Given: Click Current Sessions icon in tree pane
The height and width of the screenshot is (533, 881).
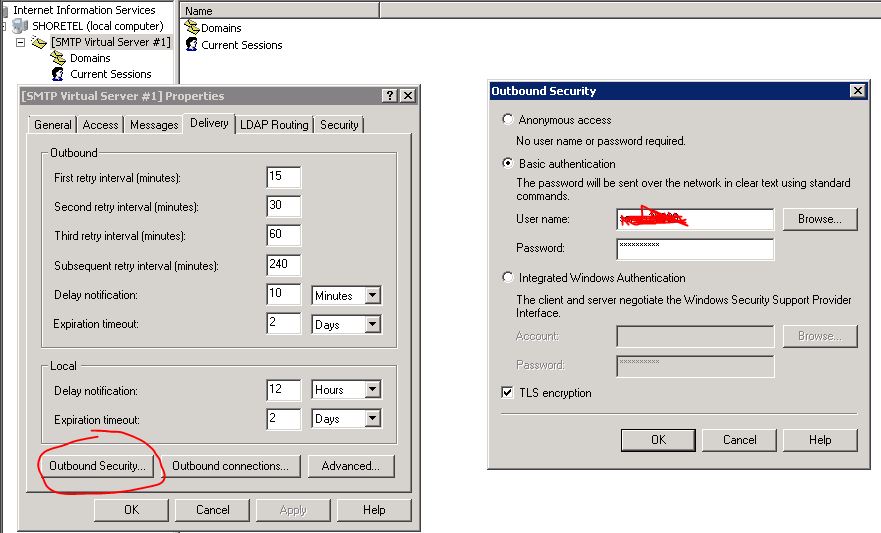Looking at the screenshot, I should pos(58,74).
